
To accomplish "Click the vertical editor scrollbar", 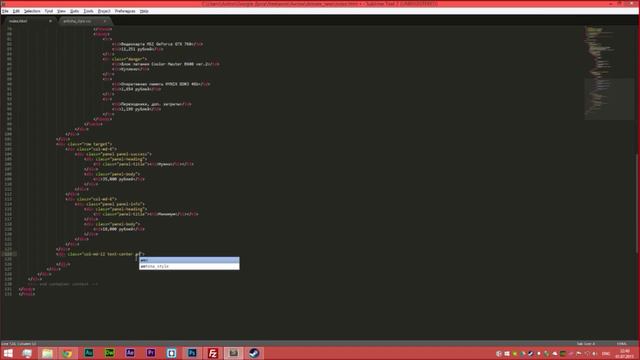I will coord(637,204).
